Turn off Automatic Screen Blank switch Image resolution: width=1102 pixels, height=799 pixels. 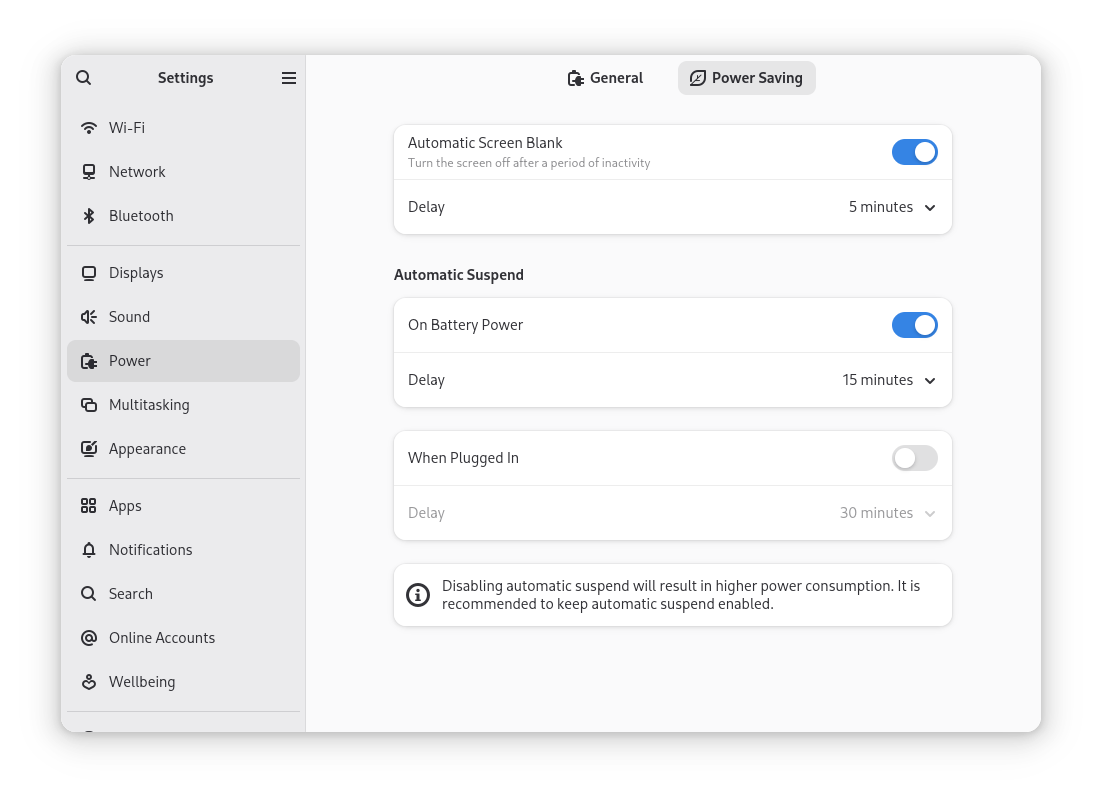[x=914, y=152]
